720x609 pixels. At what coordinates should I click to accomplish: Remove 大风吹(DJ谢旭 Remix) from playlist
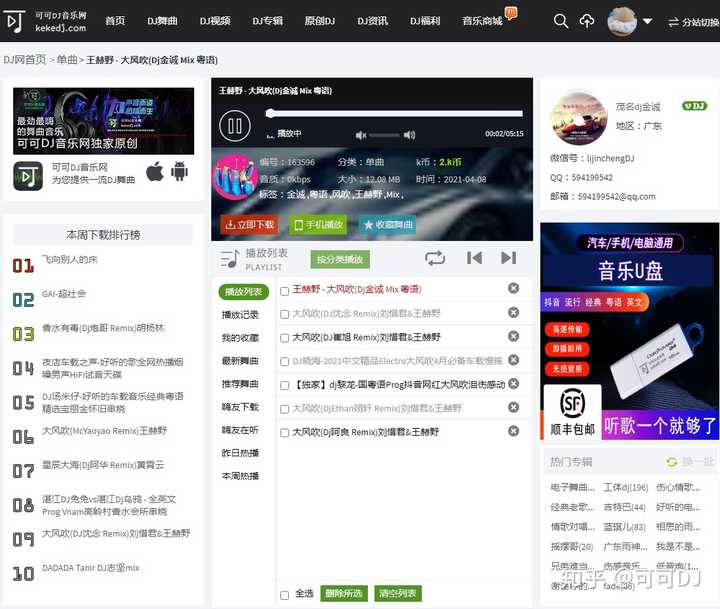513,337
